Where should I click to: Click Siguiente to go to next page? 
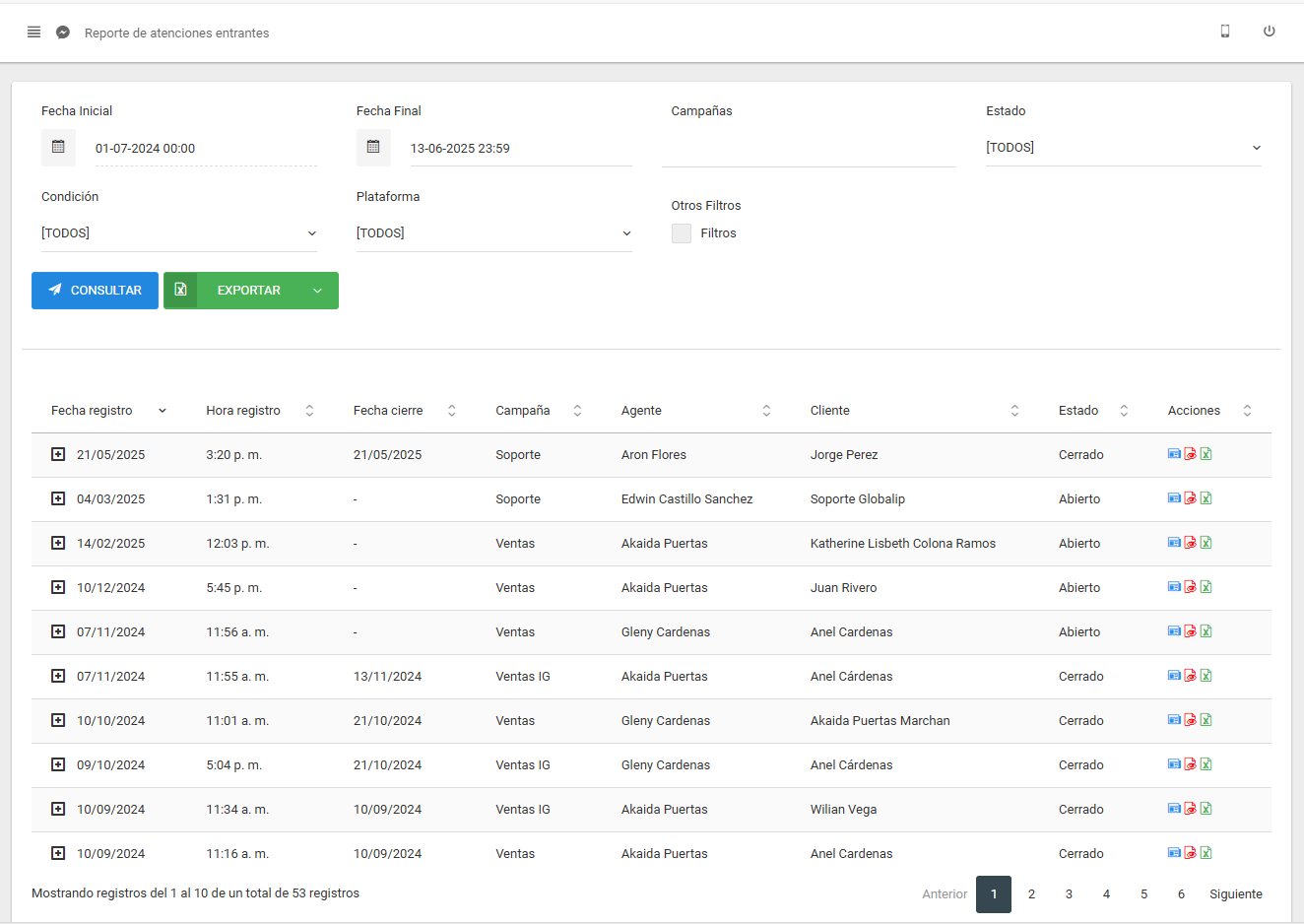pyautogui.click(x=1235, y=894)
